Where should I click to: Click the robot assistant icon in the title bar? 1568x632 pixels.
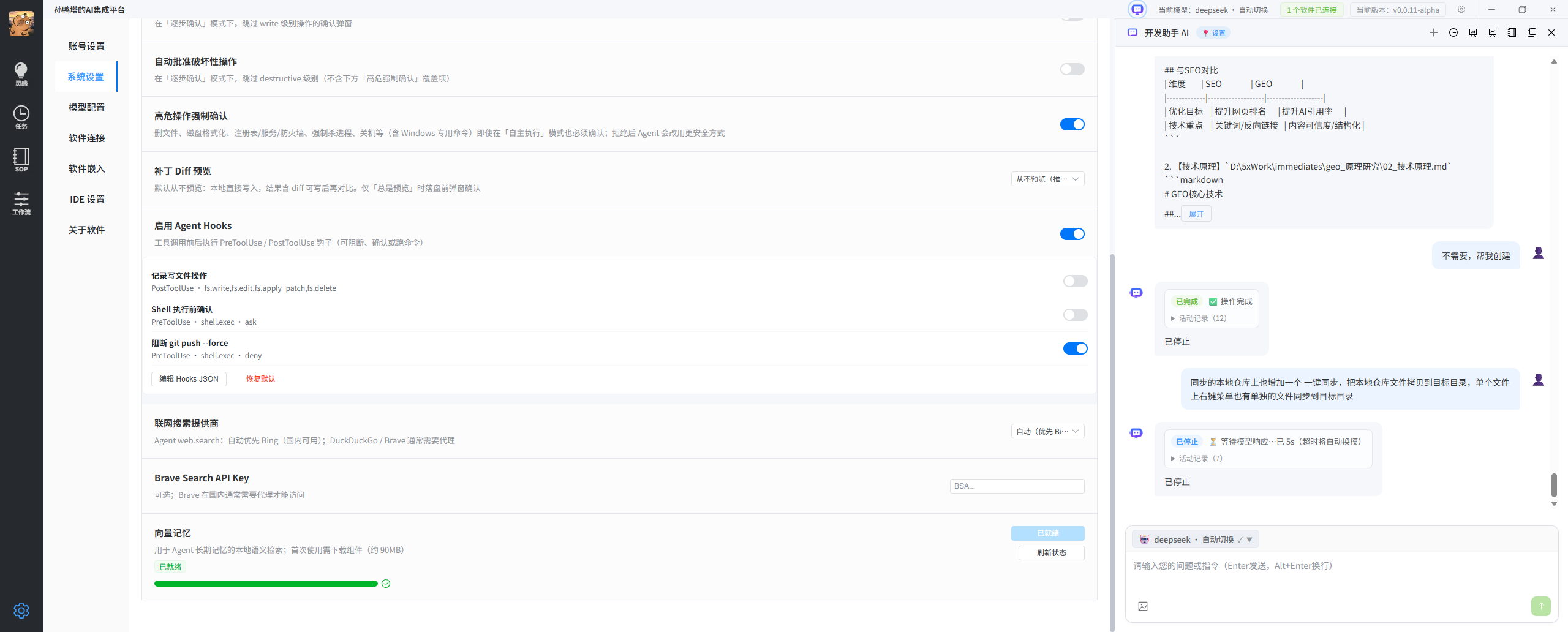[x=1137, y=9]
